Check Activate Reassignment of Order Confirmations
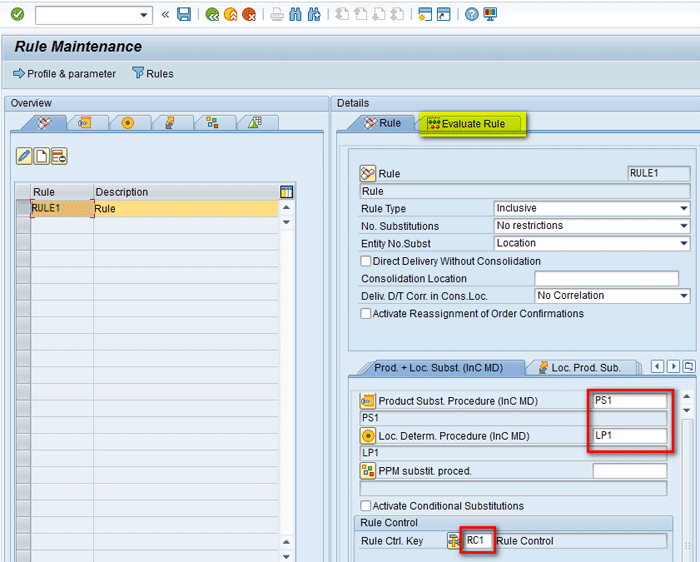 coord(366,314)
